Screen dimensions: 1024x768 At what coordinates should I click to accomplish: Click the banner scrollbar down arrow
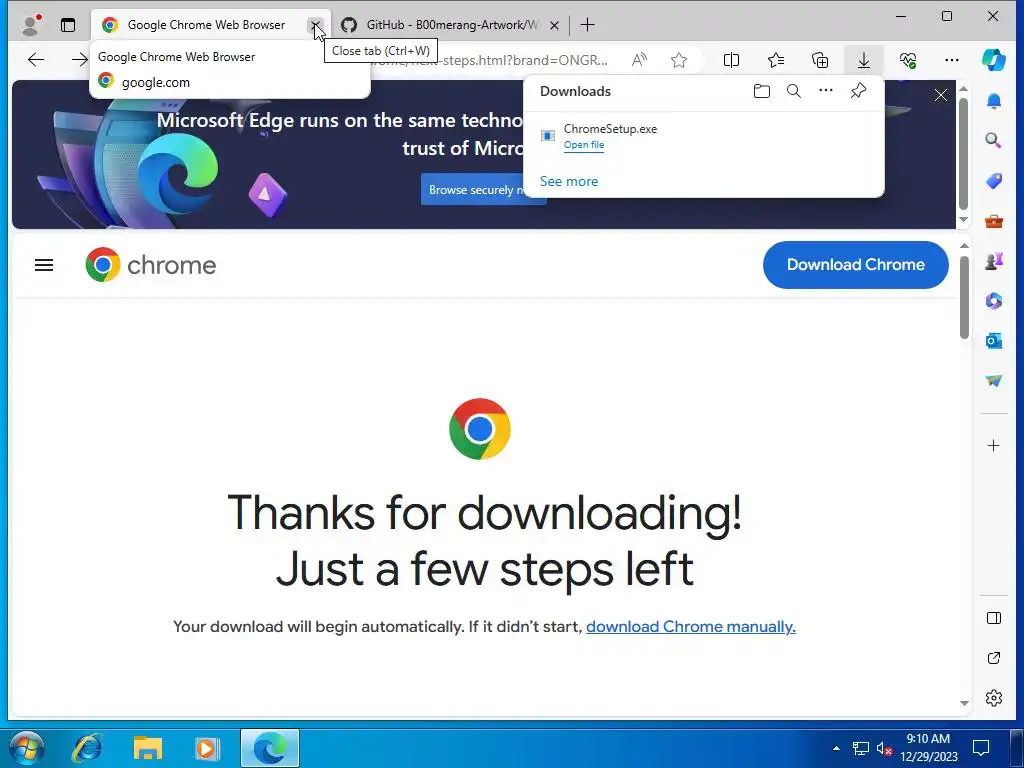click(964, 219)
